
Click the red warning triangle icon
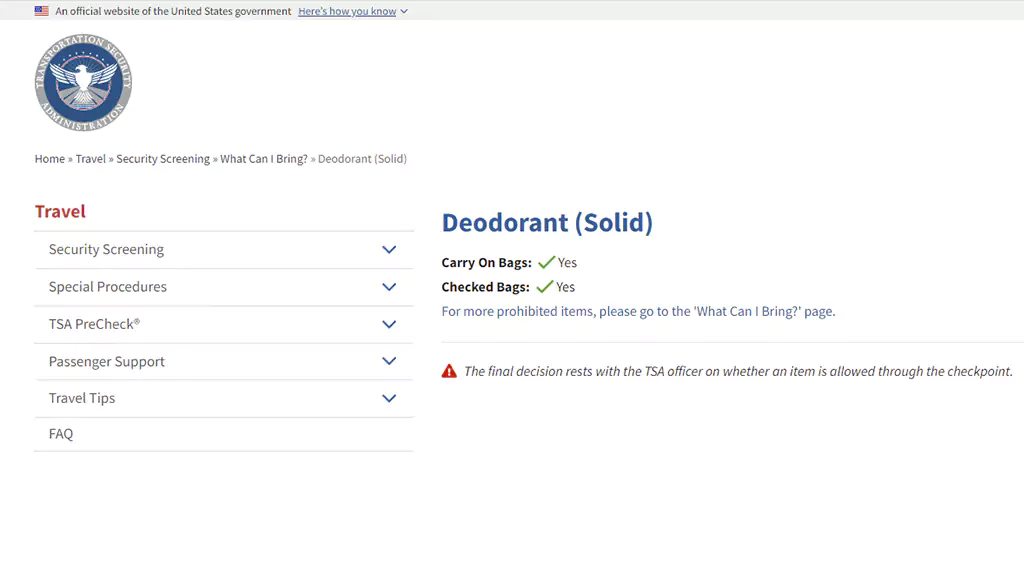pyautogui.click(x=449, y=371)
